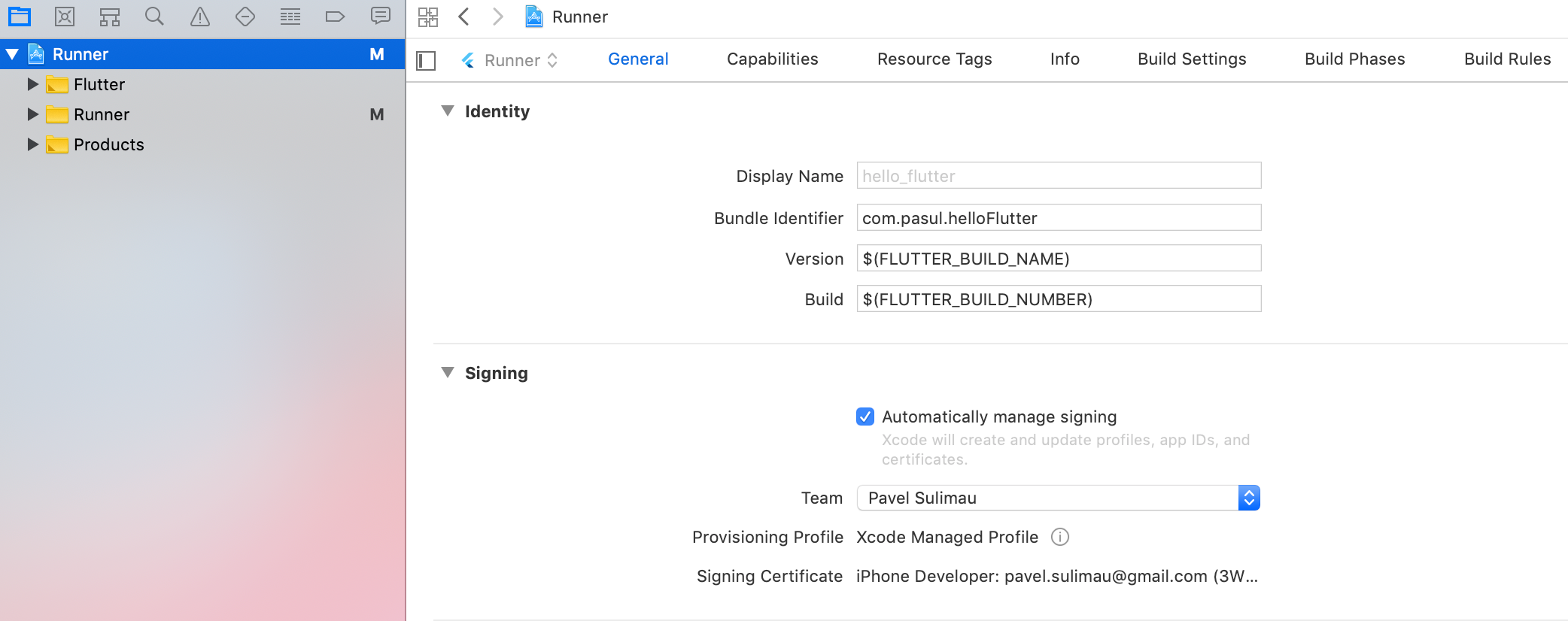Image resolution: width=1568 pixels, height=621 pixels.
Task: Open the related items grid menu
Action: point(428,17)
